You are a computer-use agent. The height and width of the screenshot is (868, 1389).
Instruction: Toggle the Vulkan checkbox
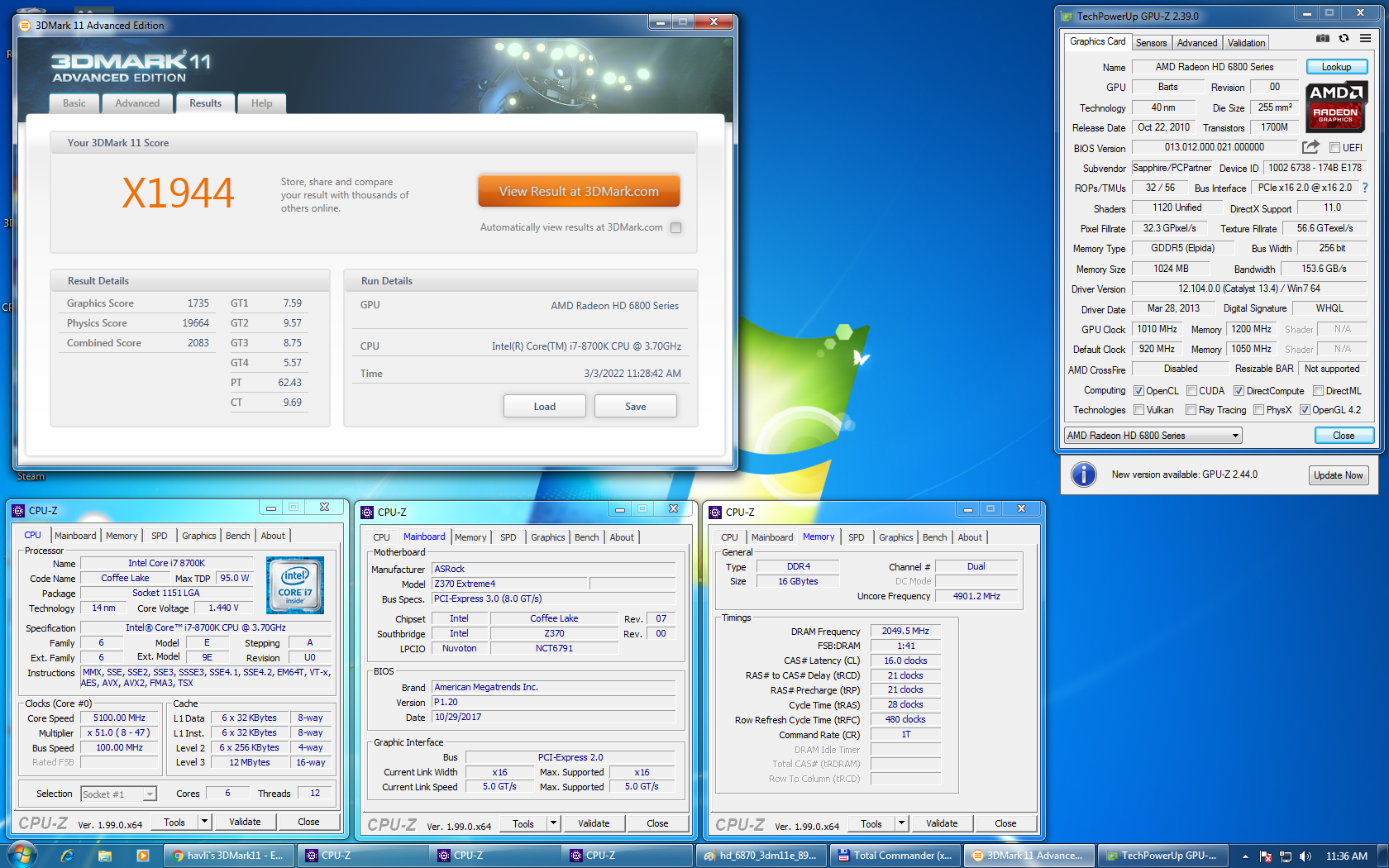1138,410
